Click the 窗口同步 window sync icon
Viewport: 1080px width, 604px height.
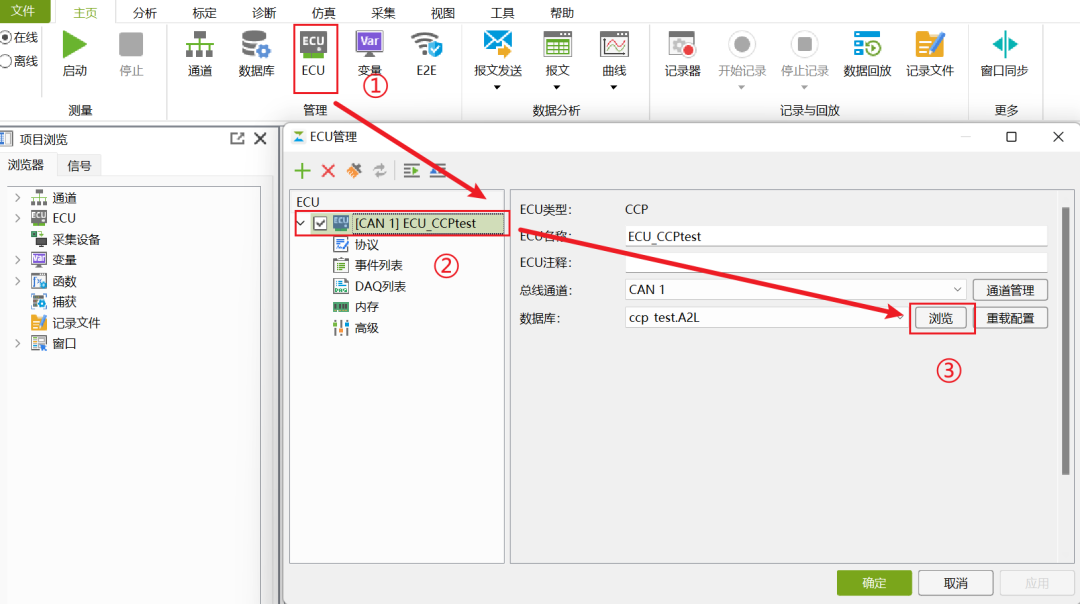pyautogui.click(x=1004, y=45)
